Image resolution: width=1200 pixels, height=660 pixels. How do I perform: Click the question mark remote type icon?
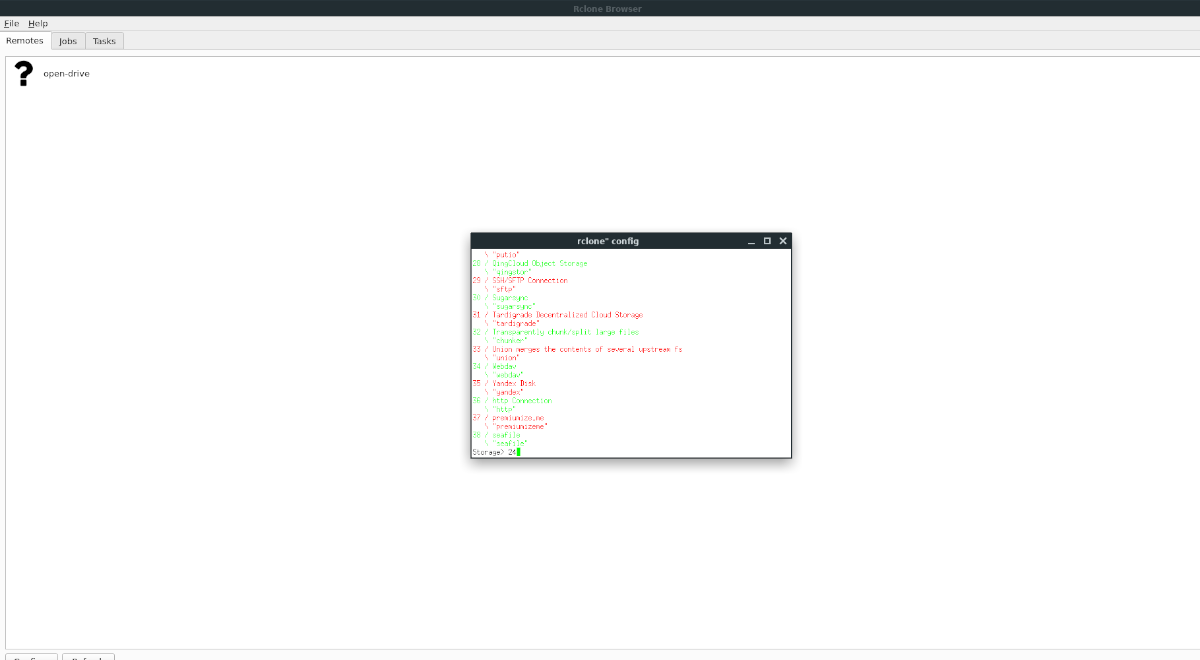(x=24, y=73)
